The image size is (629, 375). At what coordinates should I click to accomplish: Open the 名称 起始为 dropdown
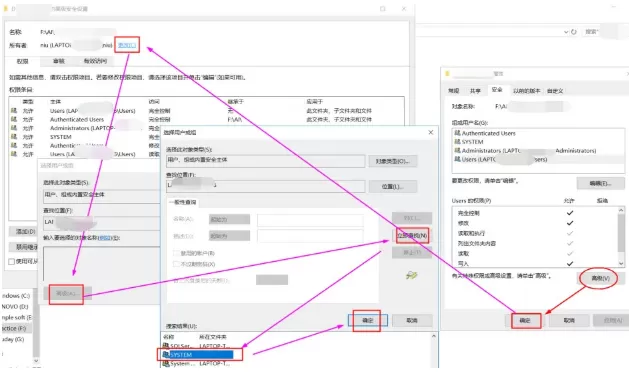coord(229,219)
